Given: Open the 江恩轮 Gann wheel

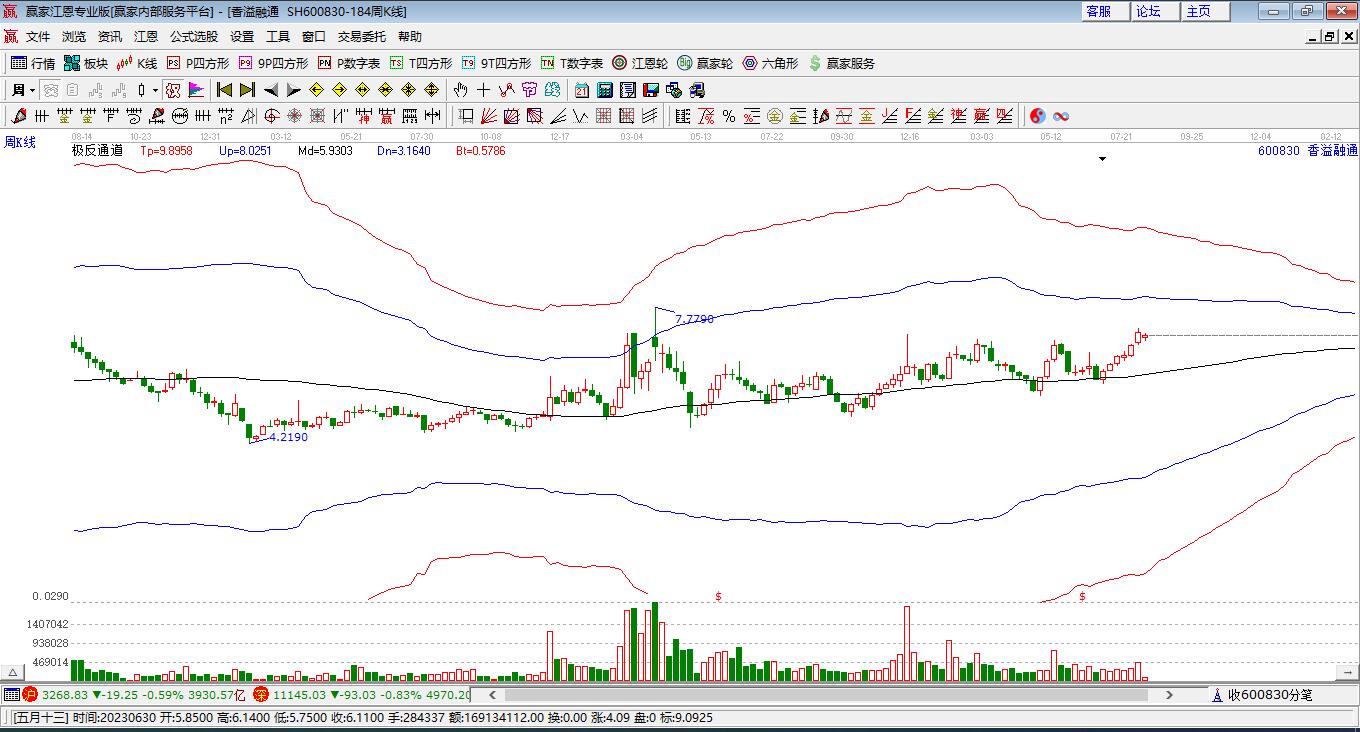Looking at the screenshot, I should [640, 63].
